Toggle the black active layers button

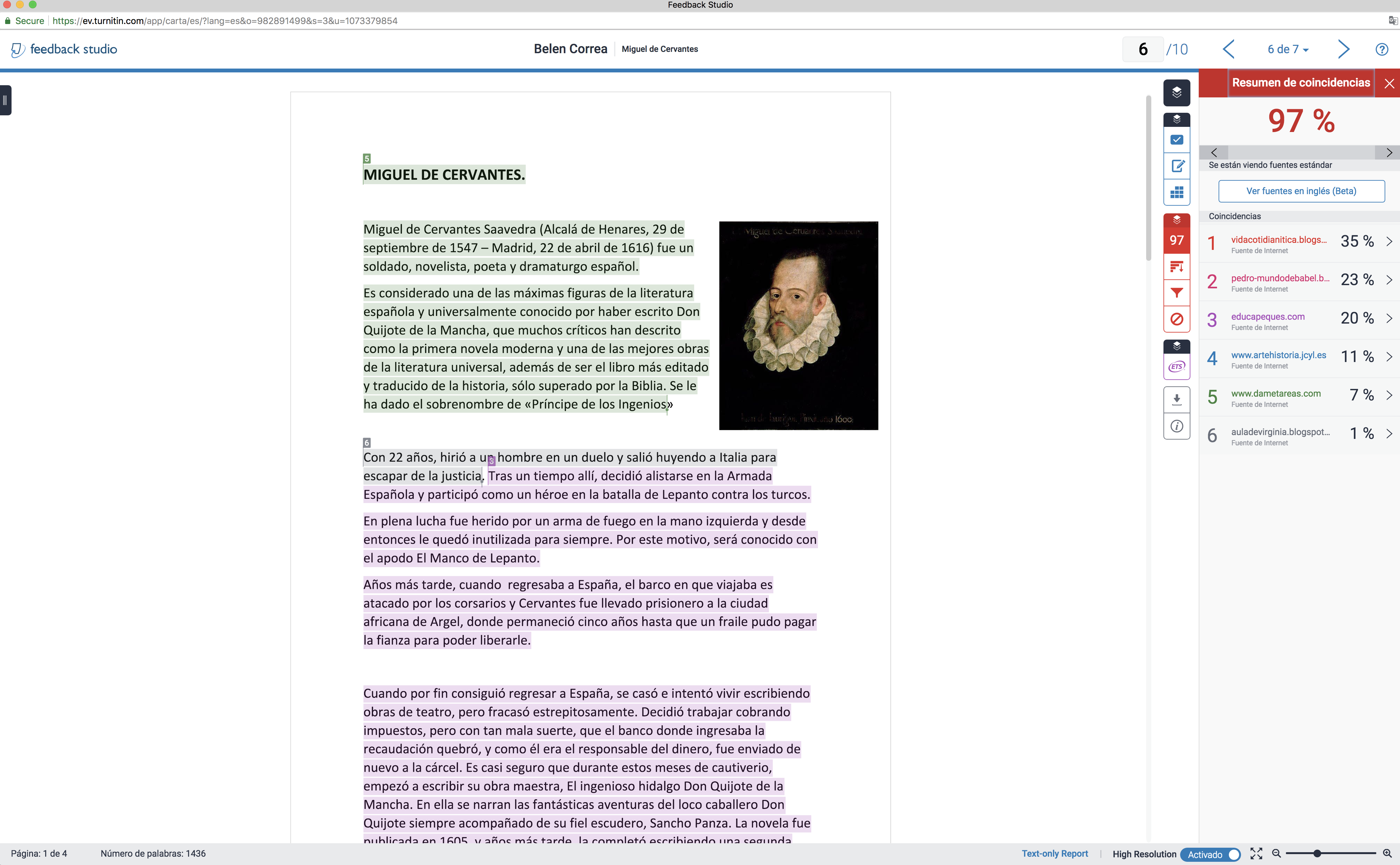pos(1176,93)
